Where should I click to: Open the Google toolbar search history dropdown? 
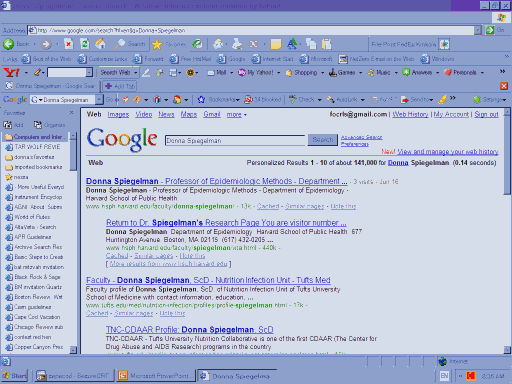[x=99, y=99]
